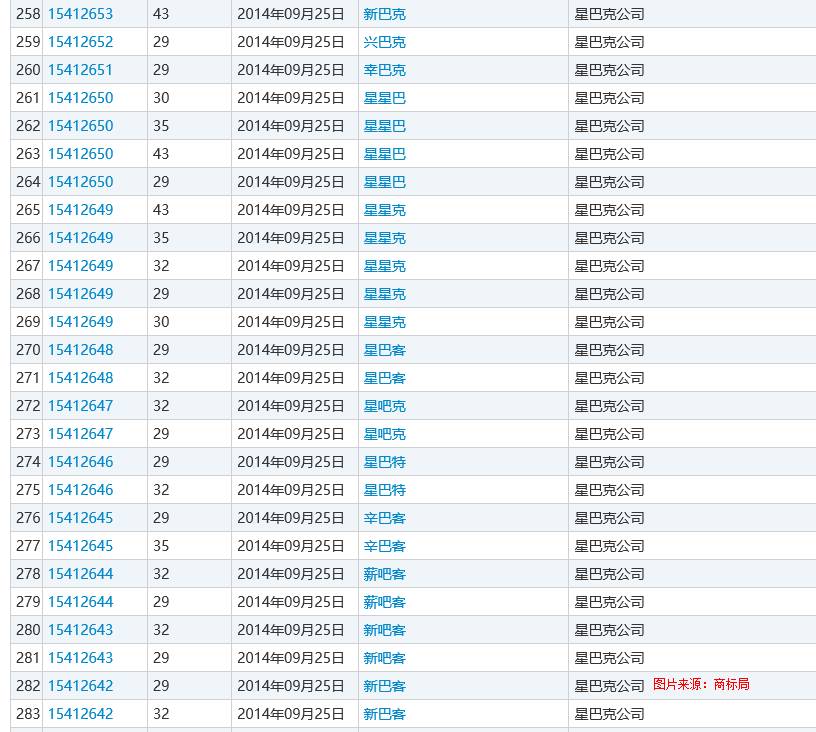
Task: Open application number 15412649 in row 269
Action: tap(80, 322)
